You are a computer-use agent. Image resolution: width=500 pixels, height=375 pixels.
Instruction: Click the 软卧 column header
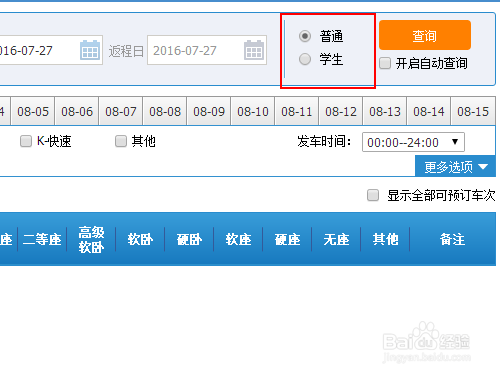click(x=140, y=239)
